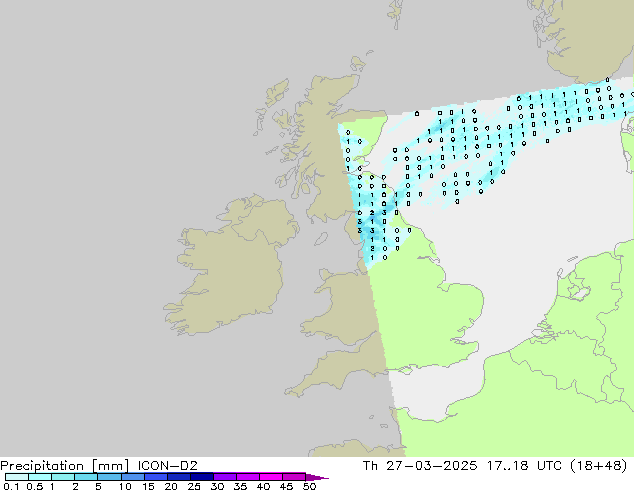Click the '0.1' legend scale label

coord(11,486)
